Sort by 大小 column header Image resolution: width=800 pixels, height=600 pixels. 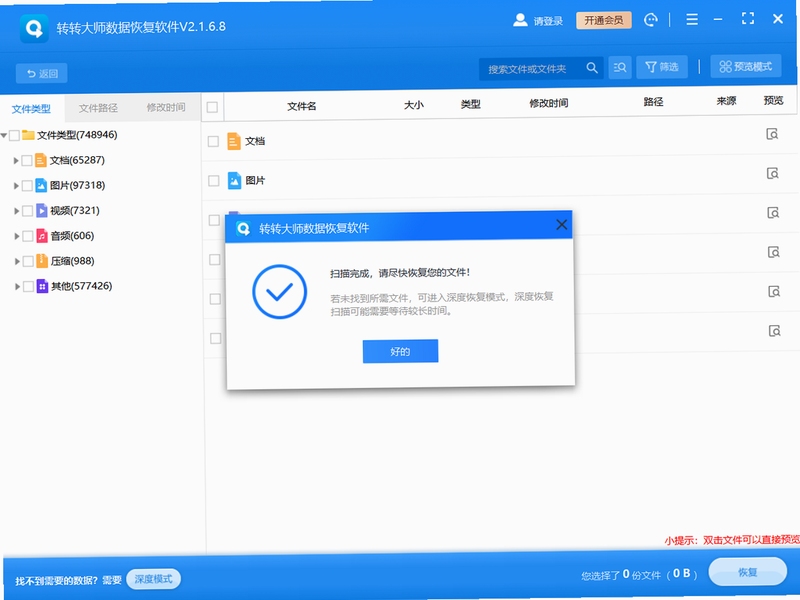[414, 105]
